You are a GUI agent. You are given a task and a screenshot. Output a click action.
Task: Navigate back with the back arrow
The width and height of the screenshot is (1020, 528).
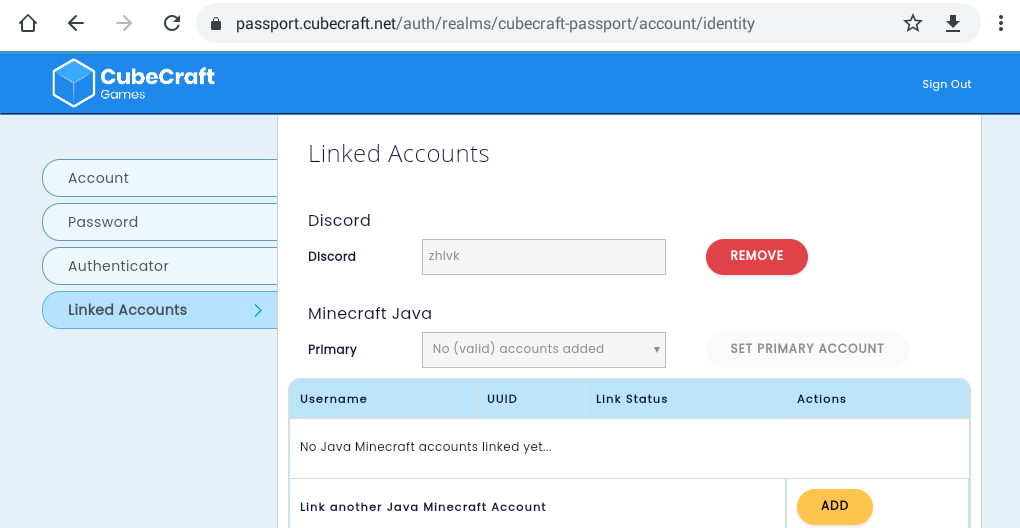tap(76, 24)
